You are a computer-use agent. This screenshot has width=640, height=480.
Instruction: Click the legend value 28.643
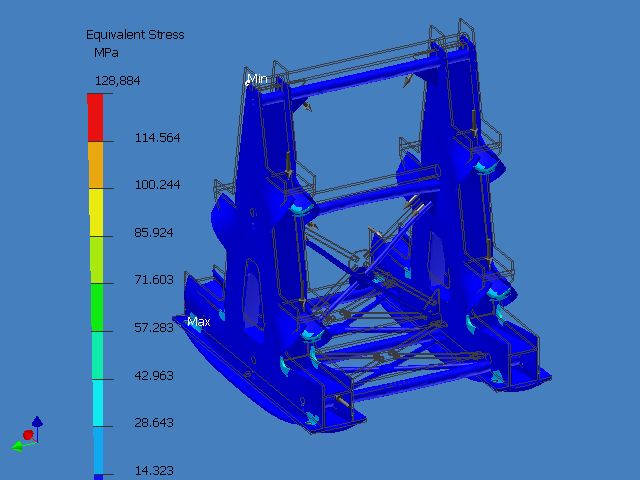click(x=154, y=422)
